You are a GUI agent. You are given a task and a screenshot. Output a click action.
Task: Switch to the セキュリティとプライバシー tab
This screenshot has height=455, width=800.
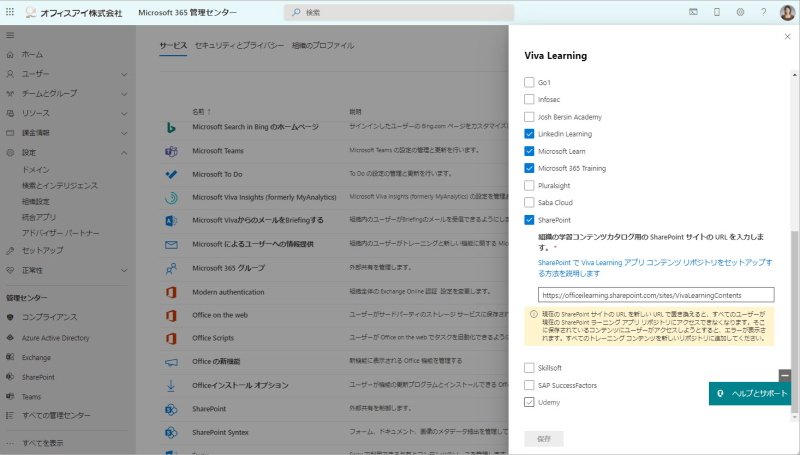(x=239, y=45)
